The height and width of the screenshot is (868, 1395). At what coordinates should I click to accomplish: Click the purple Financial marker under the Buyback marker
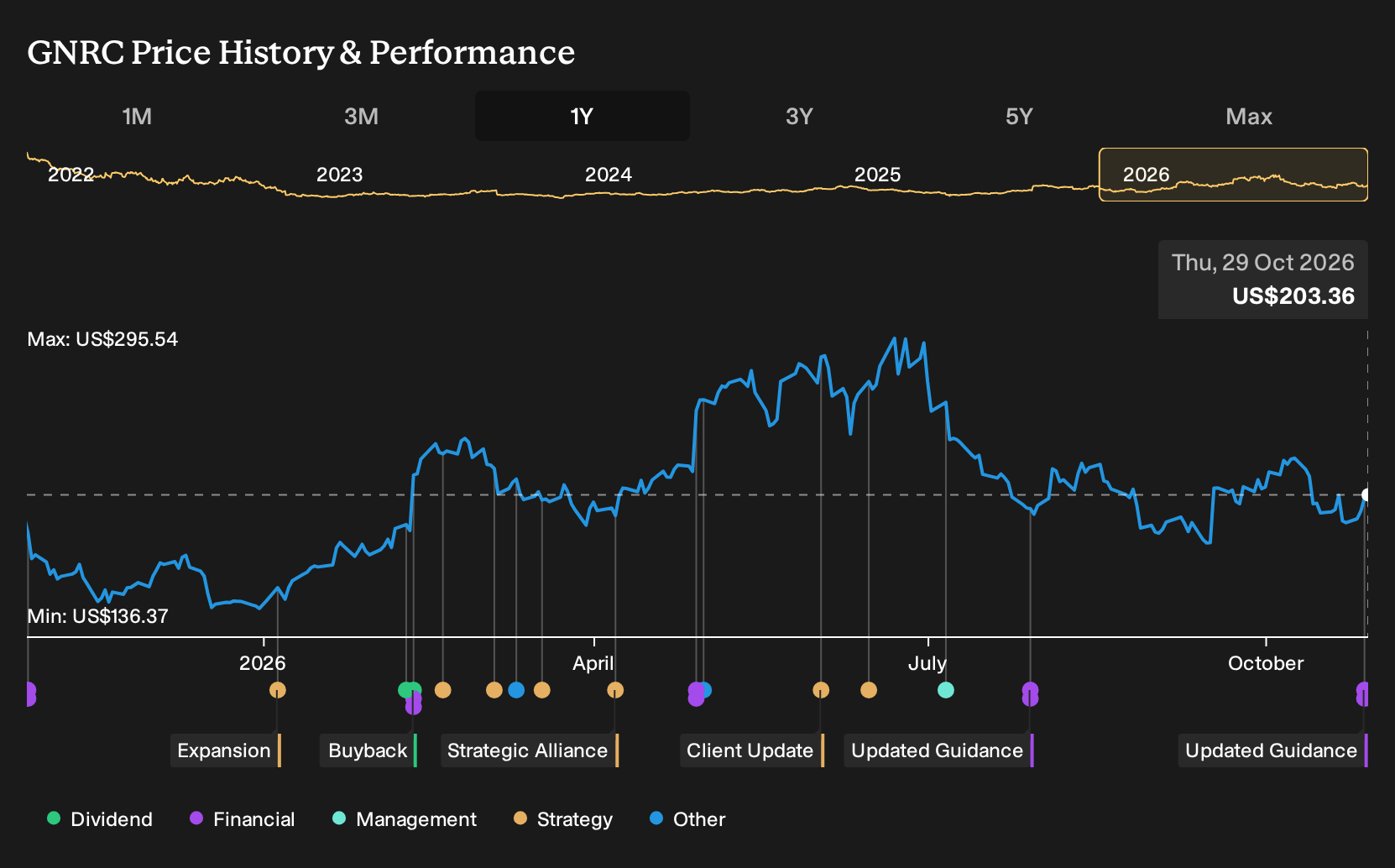pos(413,706)
